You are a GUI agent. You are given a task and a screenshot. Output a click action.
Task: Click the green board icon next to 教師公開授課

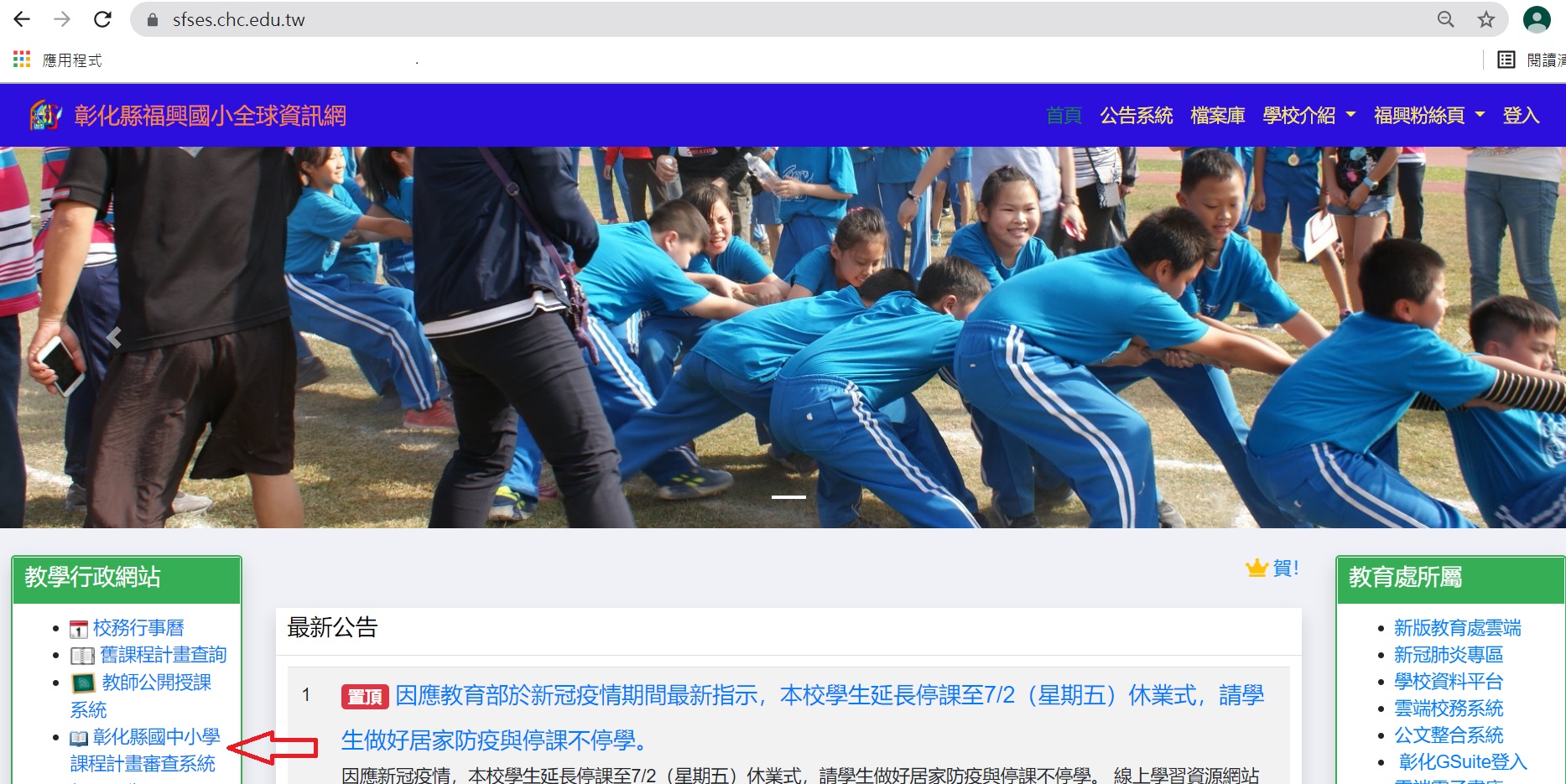(83, 683)
